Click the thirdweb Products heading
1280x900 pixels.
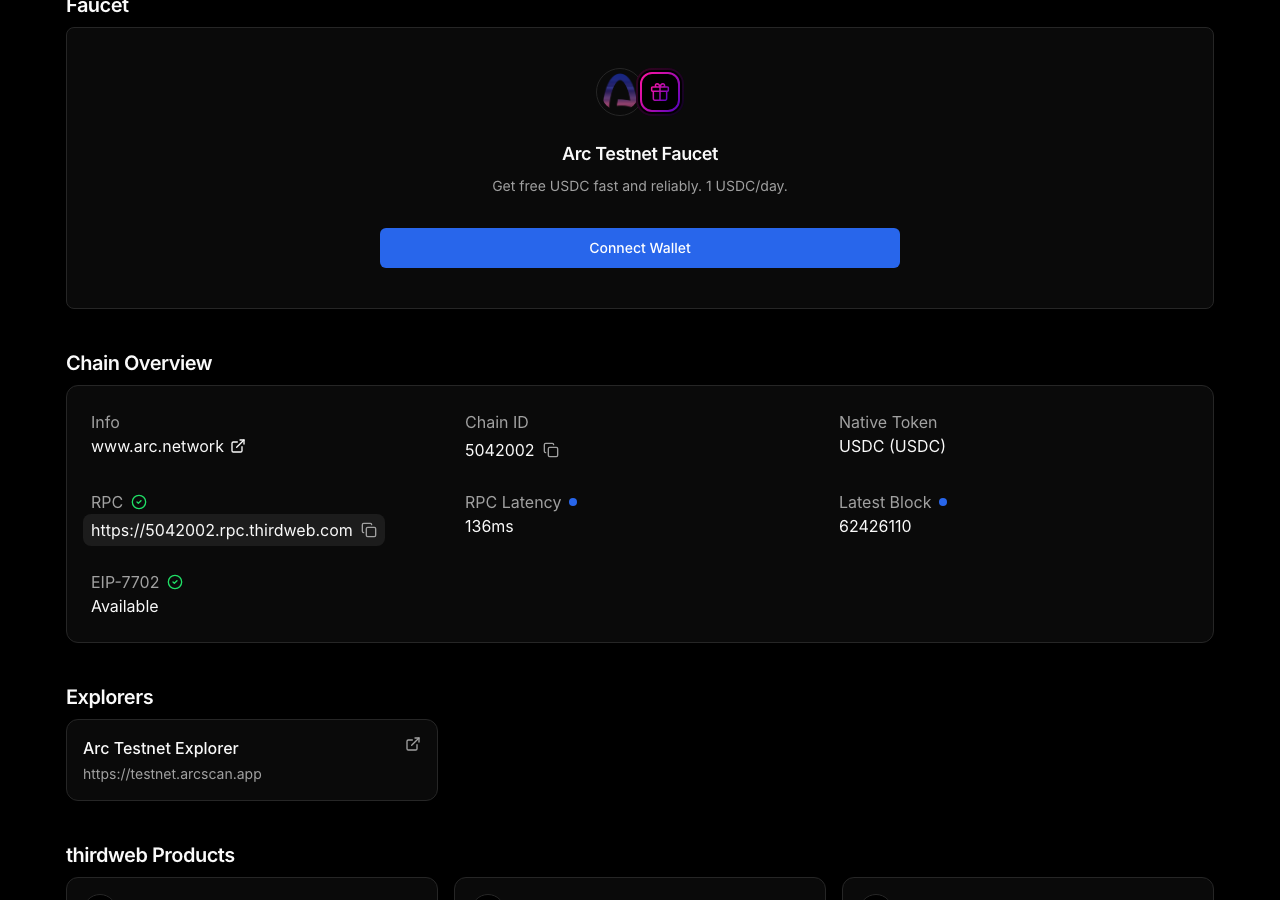(150, 855)
